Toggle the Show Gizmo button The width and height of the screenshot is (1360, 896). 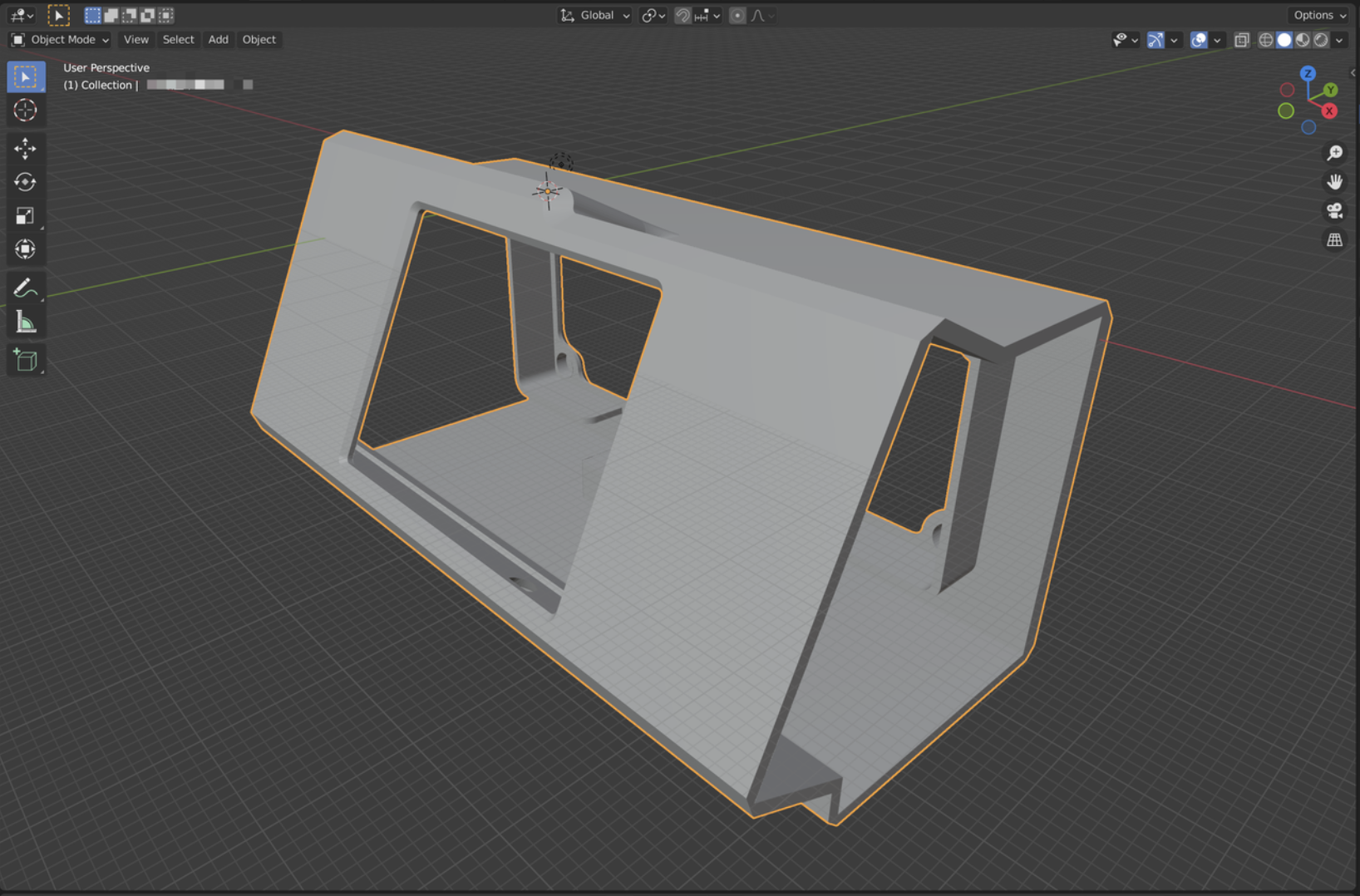[x=1156, y=40]
